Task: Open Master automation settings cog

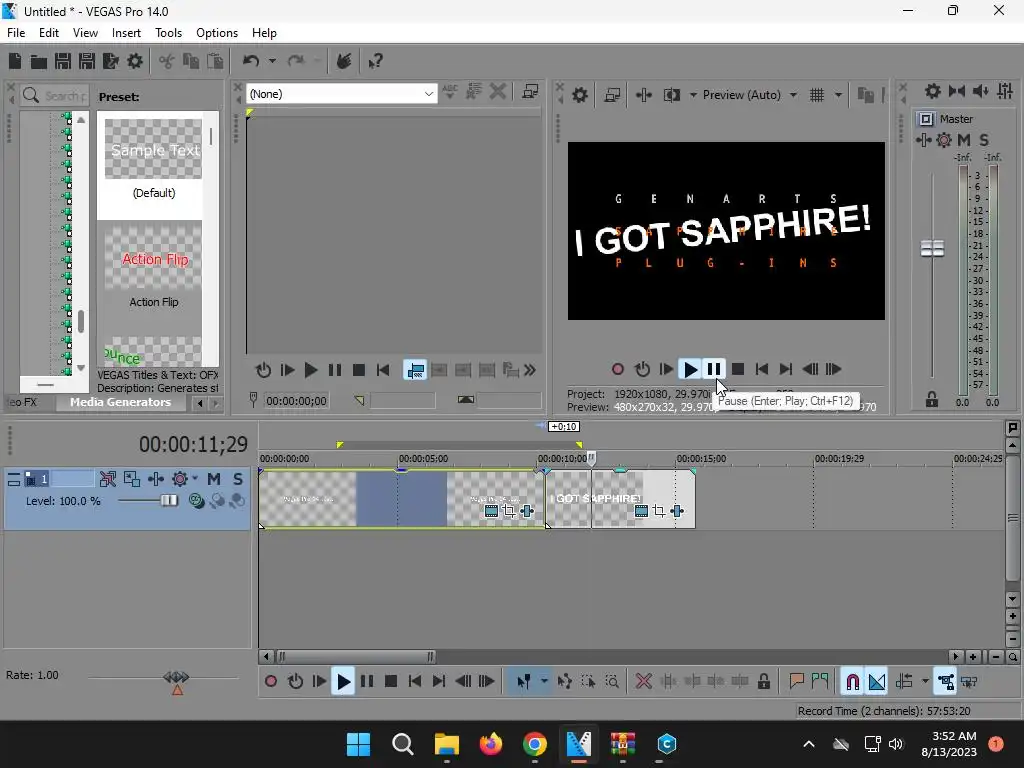Action: [944, 140]
